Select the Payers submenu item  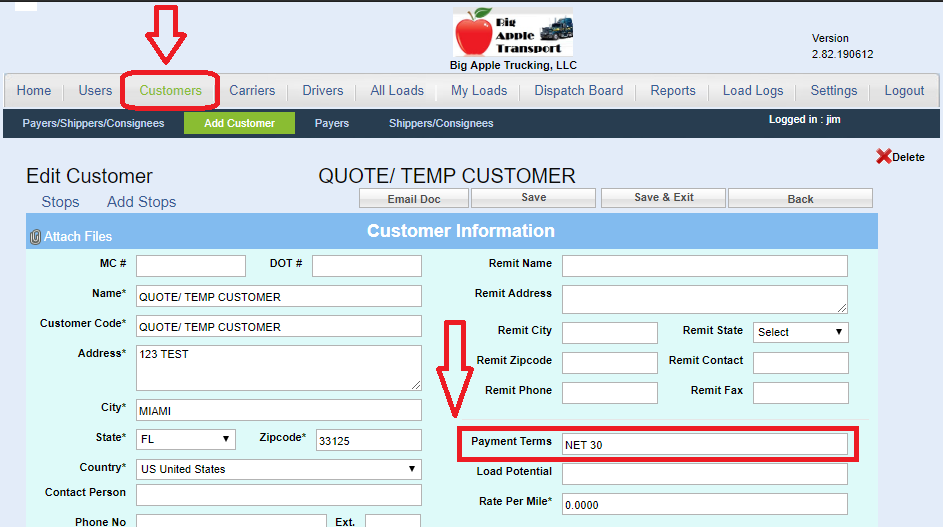(x=331, y=123)
